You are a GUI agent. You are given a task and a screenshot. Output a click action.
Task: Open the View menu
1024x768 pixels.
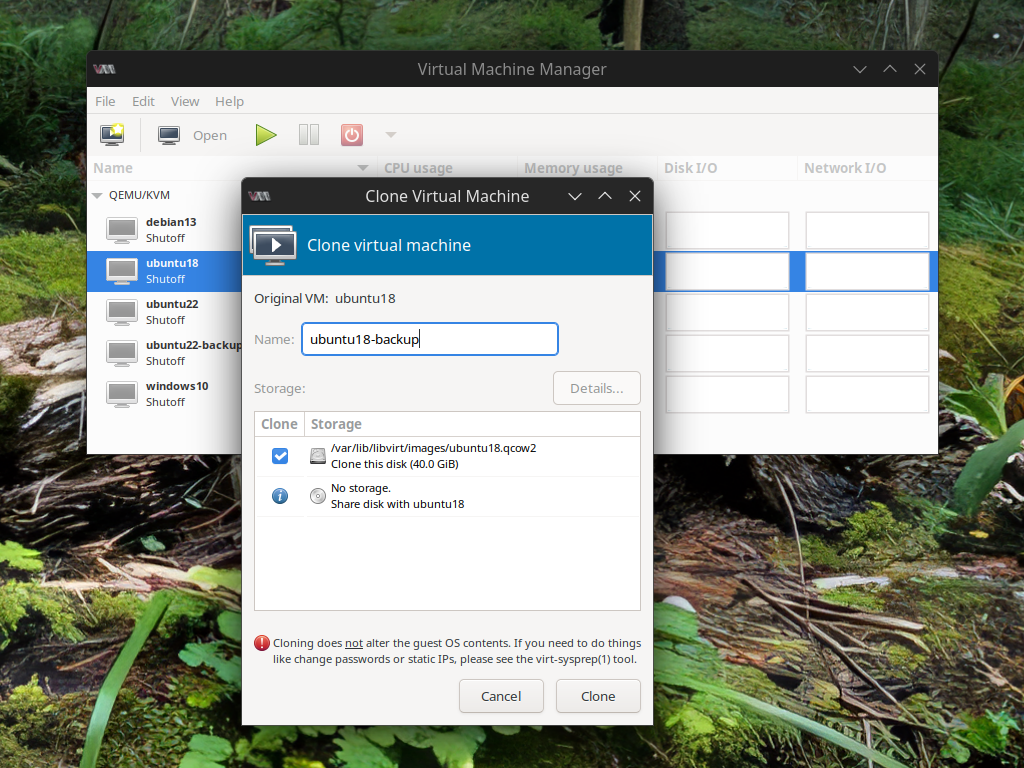click(x=185, y=101)
